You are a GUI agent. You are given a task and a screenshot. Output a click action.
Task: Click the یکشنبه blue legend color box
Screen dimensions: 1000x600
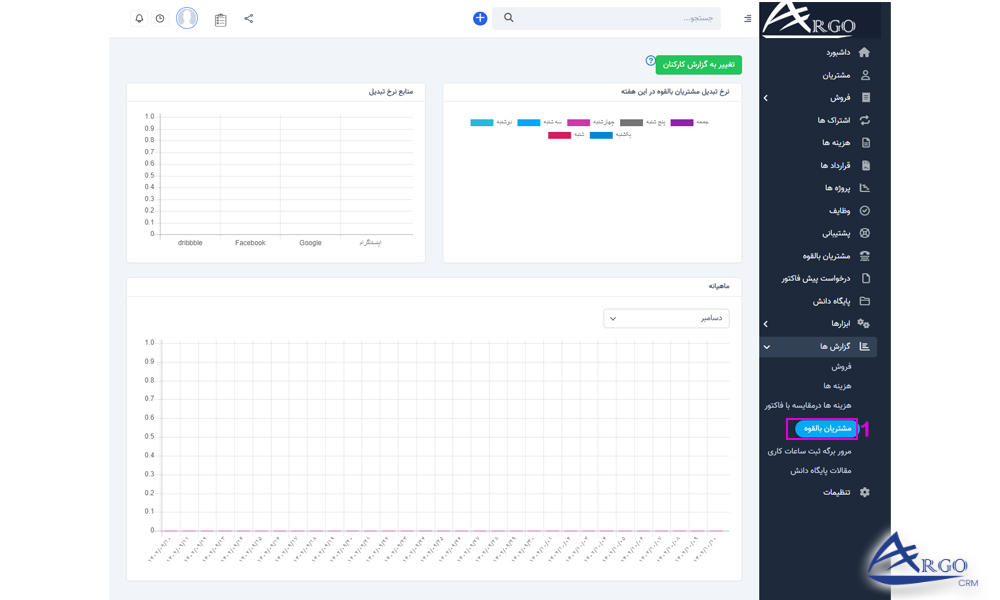click(601, 134)
